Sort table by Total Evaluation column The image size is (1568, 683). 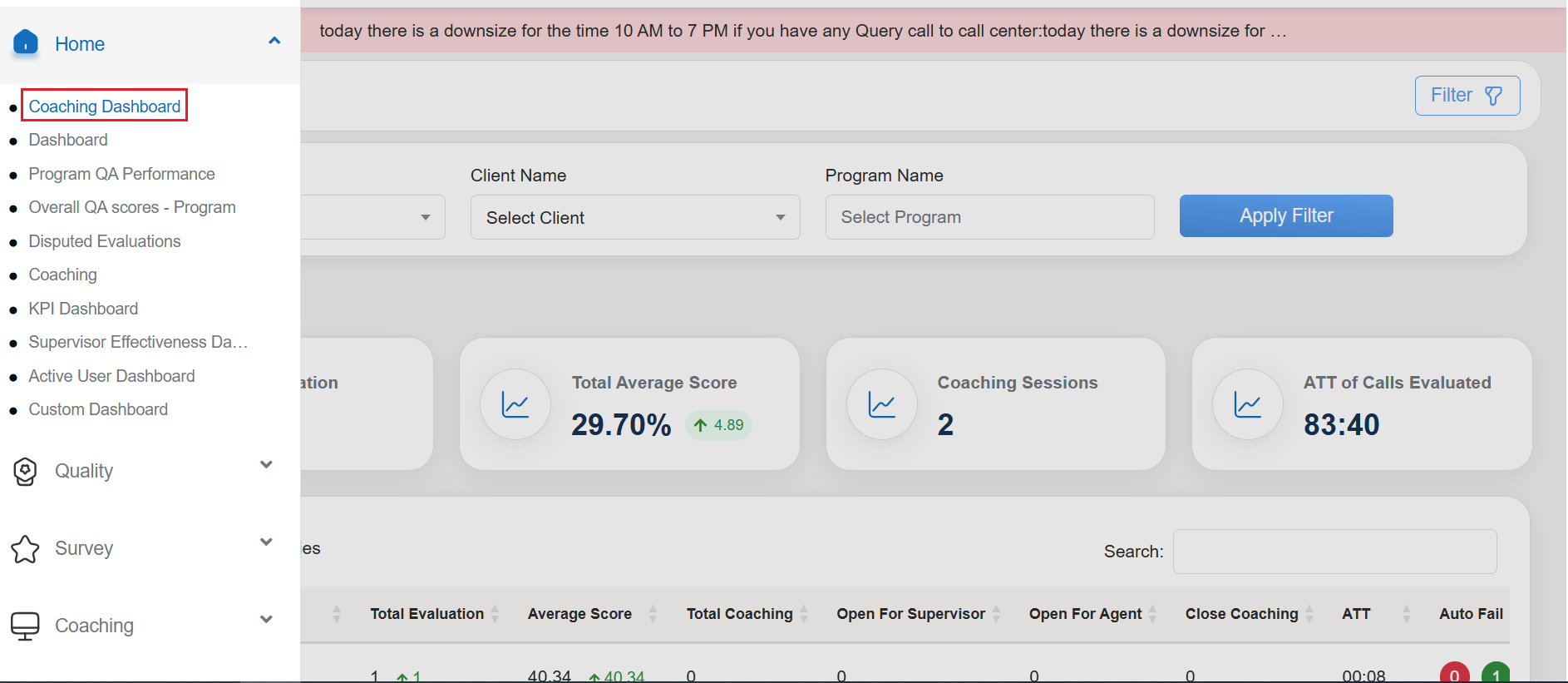click(x=427, y=614)
